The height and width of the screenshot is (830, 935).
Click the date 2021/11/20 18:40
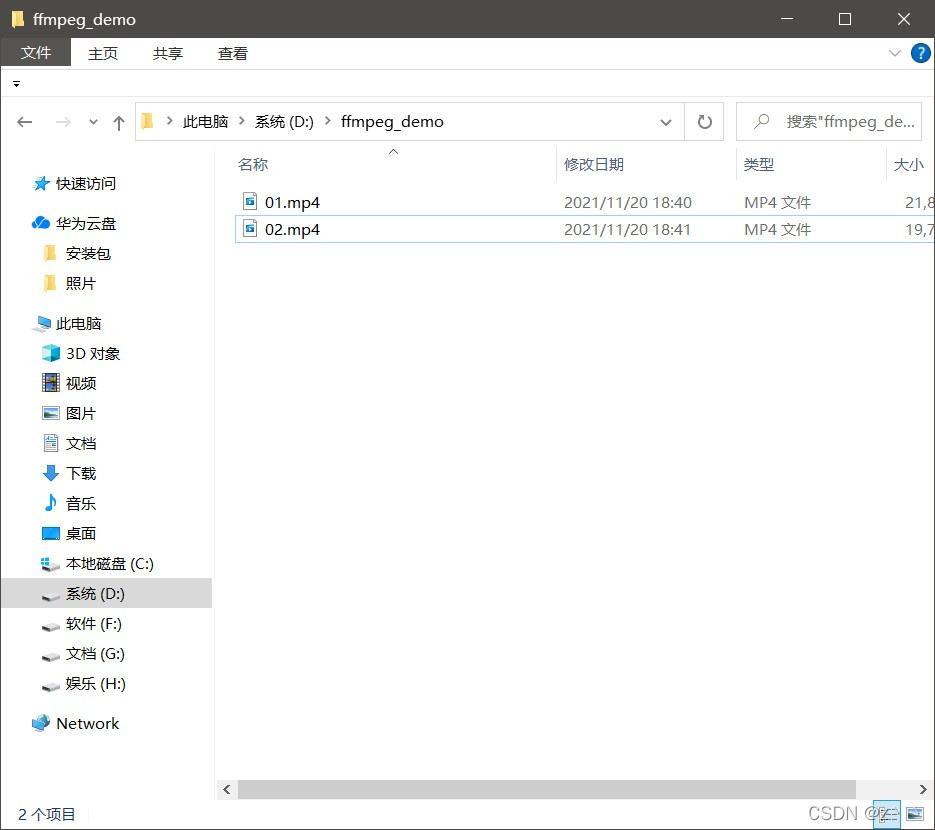[628, 203]
